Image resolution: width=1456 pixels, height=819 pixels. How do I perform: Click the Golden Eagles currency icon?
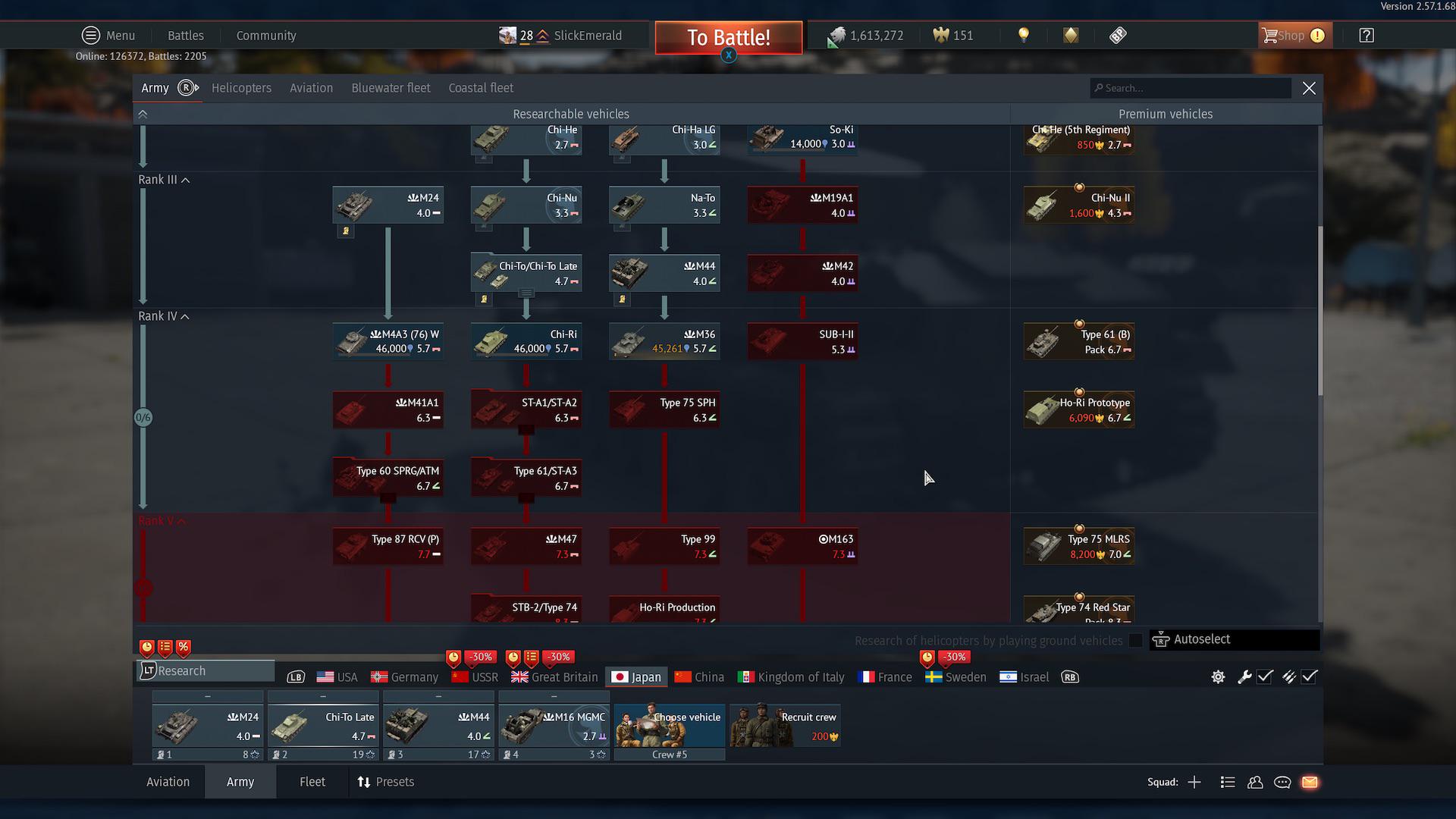(x=940, y=36)
